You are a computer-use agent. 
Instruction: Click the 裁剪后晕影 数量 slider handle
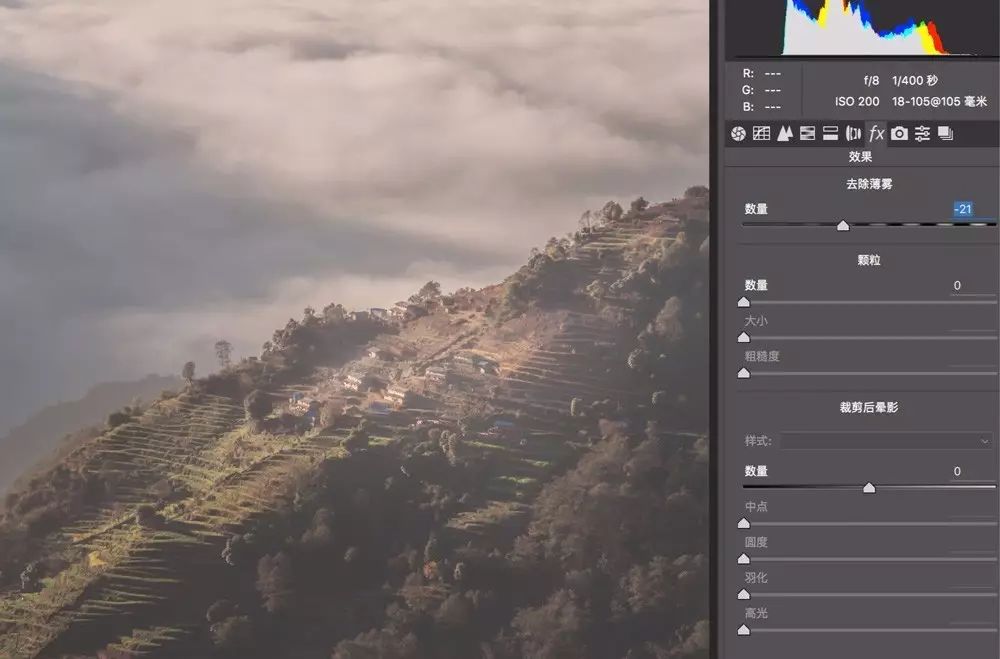[x=869, y=488]
